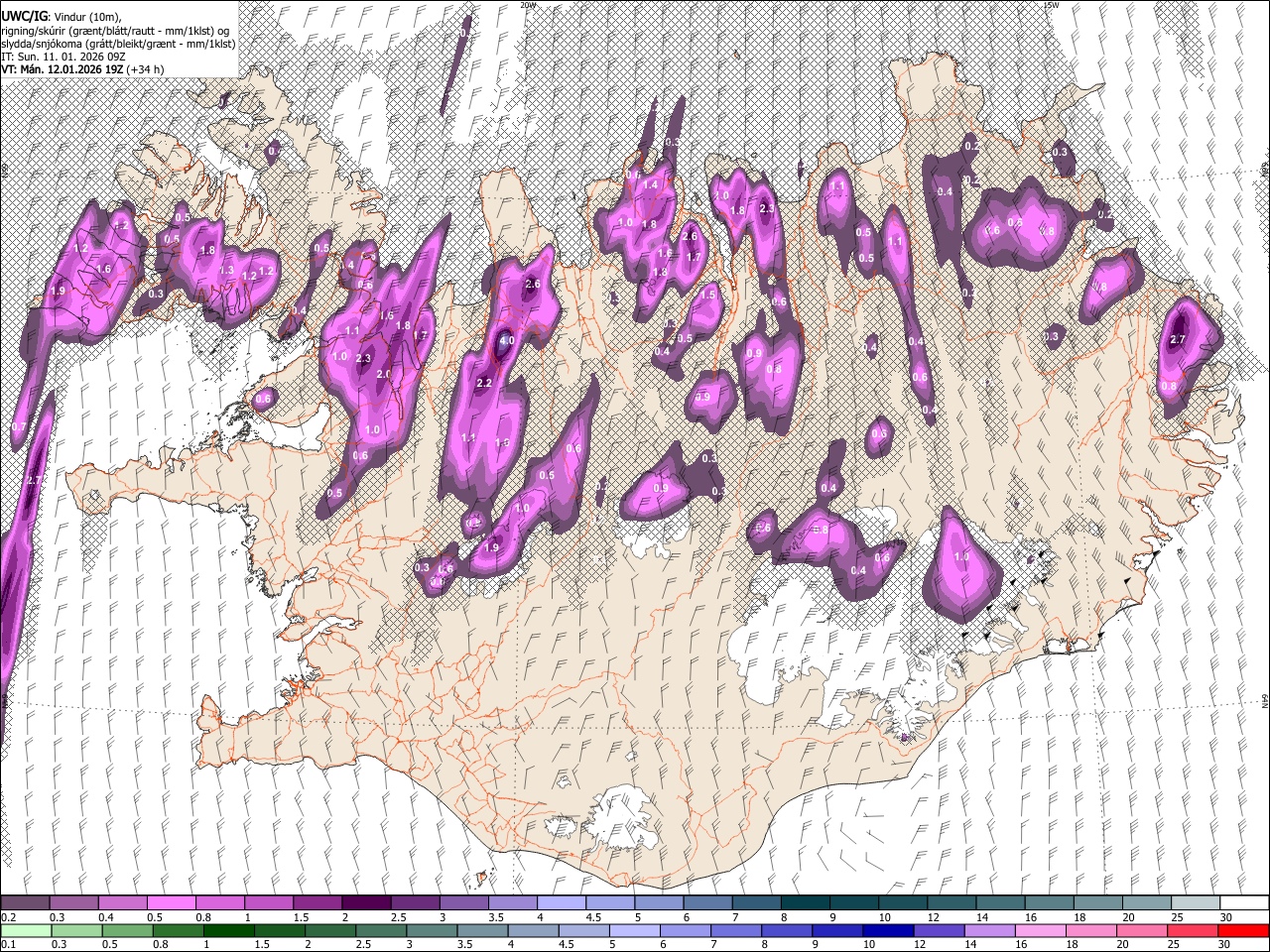1270x952 pixels.
Task: Click the dark mauve 0.2–0.3 snow scale swatch
Action: (x=25, y=902)
